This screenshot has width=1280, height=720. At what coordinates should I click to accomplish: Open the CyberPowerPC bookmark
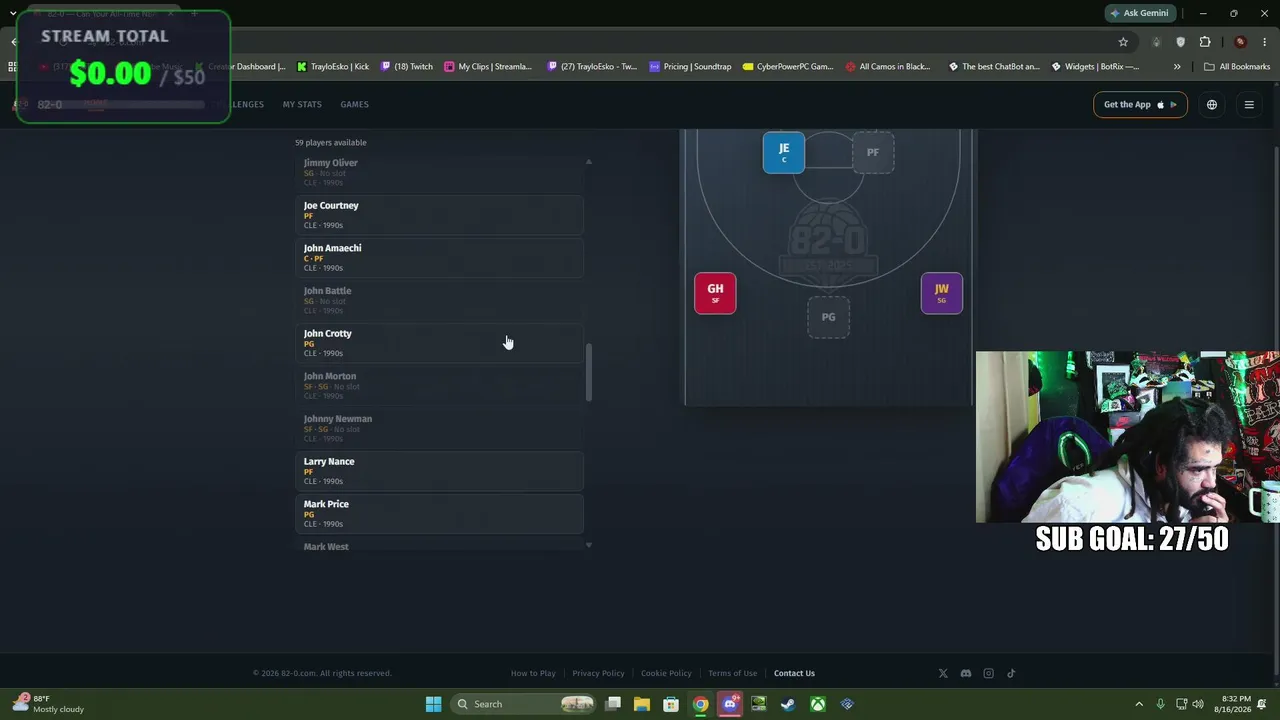pyautogui.click(x=788, y=67)
